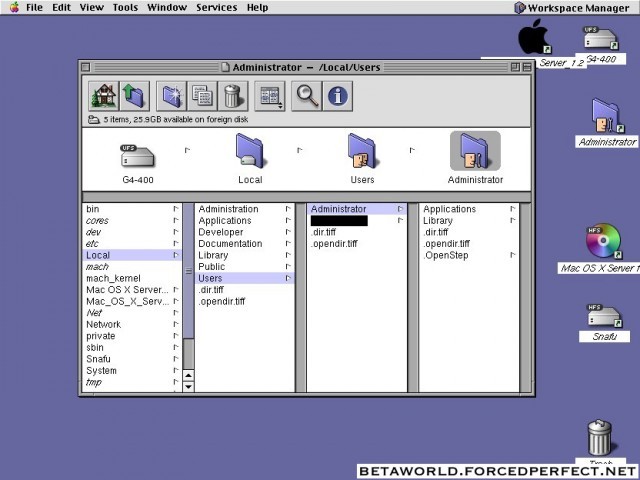Screen dimensions: 640x480
Task: Open the Find magnifying glass tool
Action: (306, 96)
